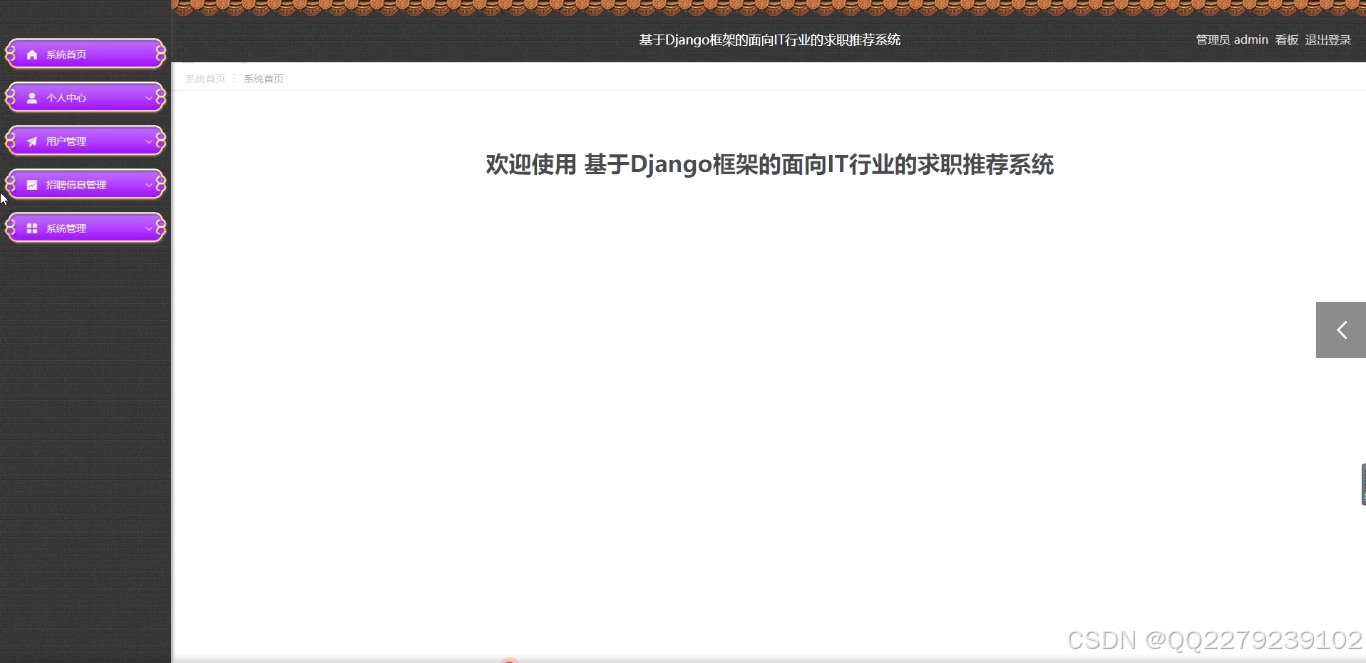Open the 系统首页 sidebar menu item
1366x663 pixels.
[85, 54]
